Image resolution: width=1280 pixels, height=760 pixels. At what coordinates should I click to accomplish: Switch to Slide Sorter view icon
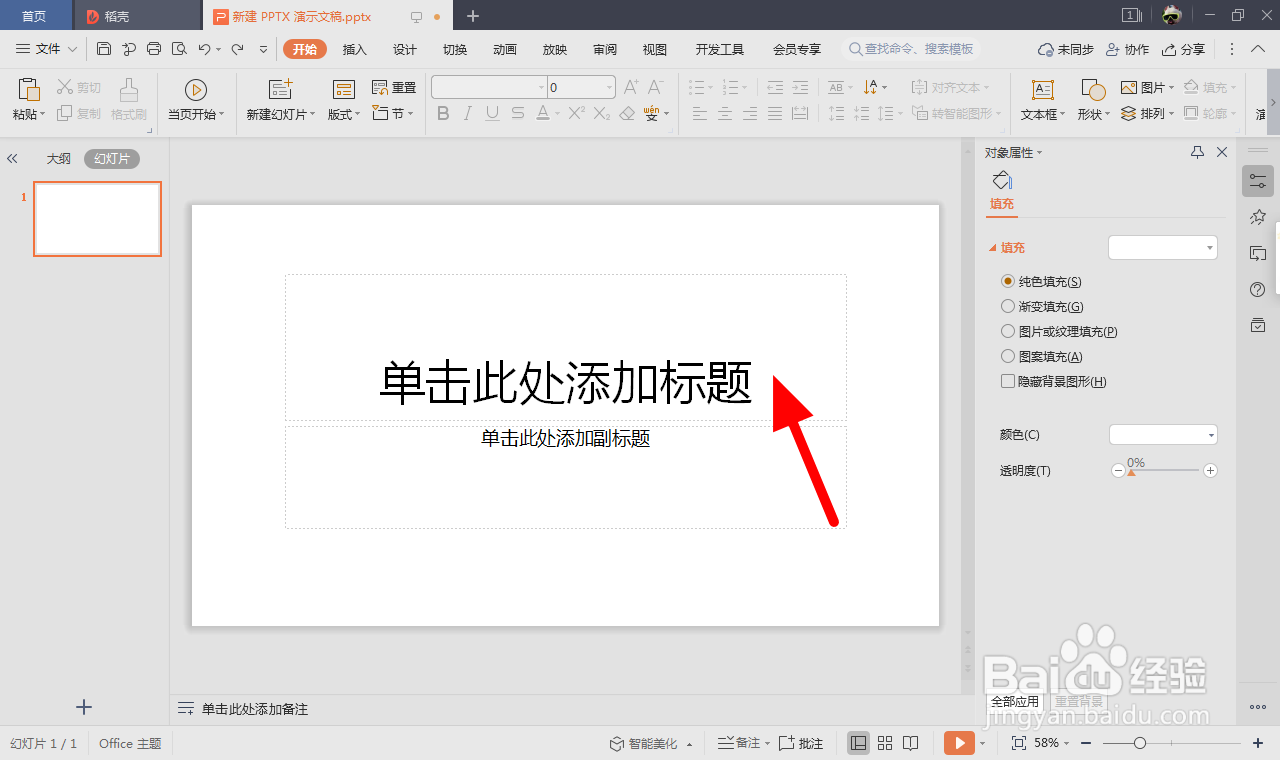885,743
